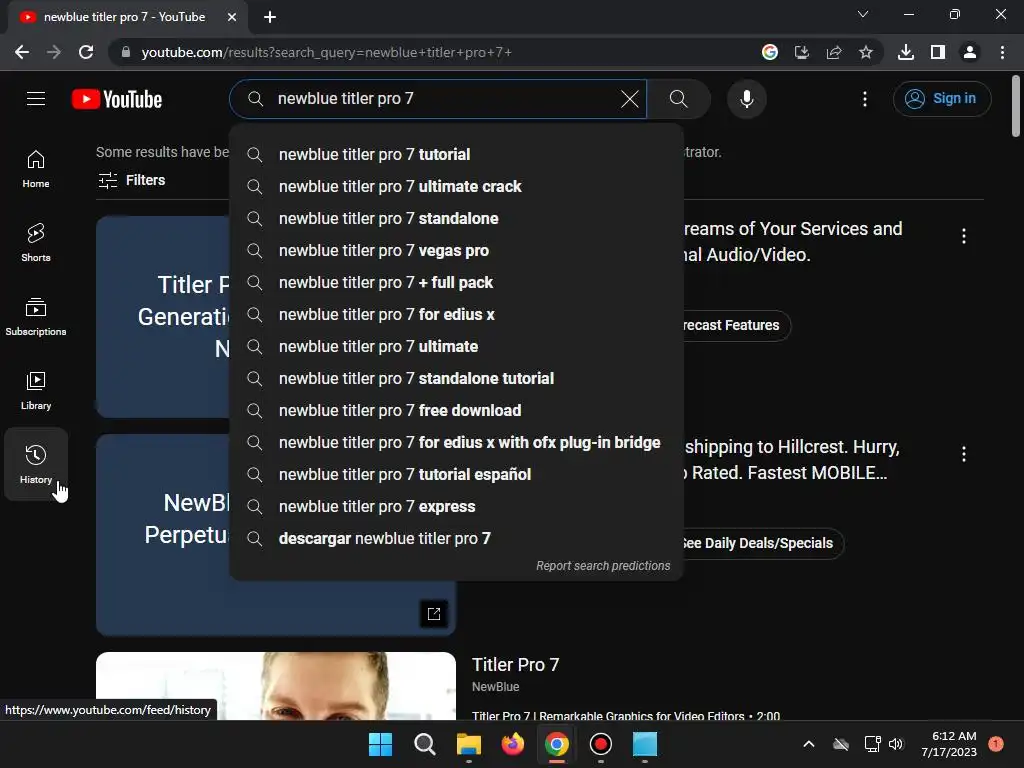The height and width of the screenshot is (768, 1024).
Task: Go to Home in the sidebar
Action: coord(36,169)
